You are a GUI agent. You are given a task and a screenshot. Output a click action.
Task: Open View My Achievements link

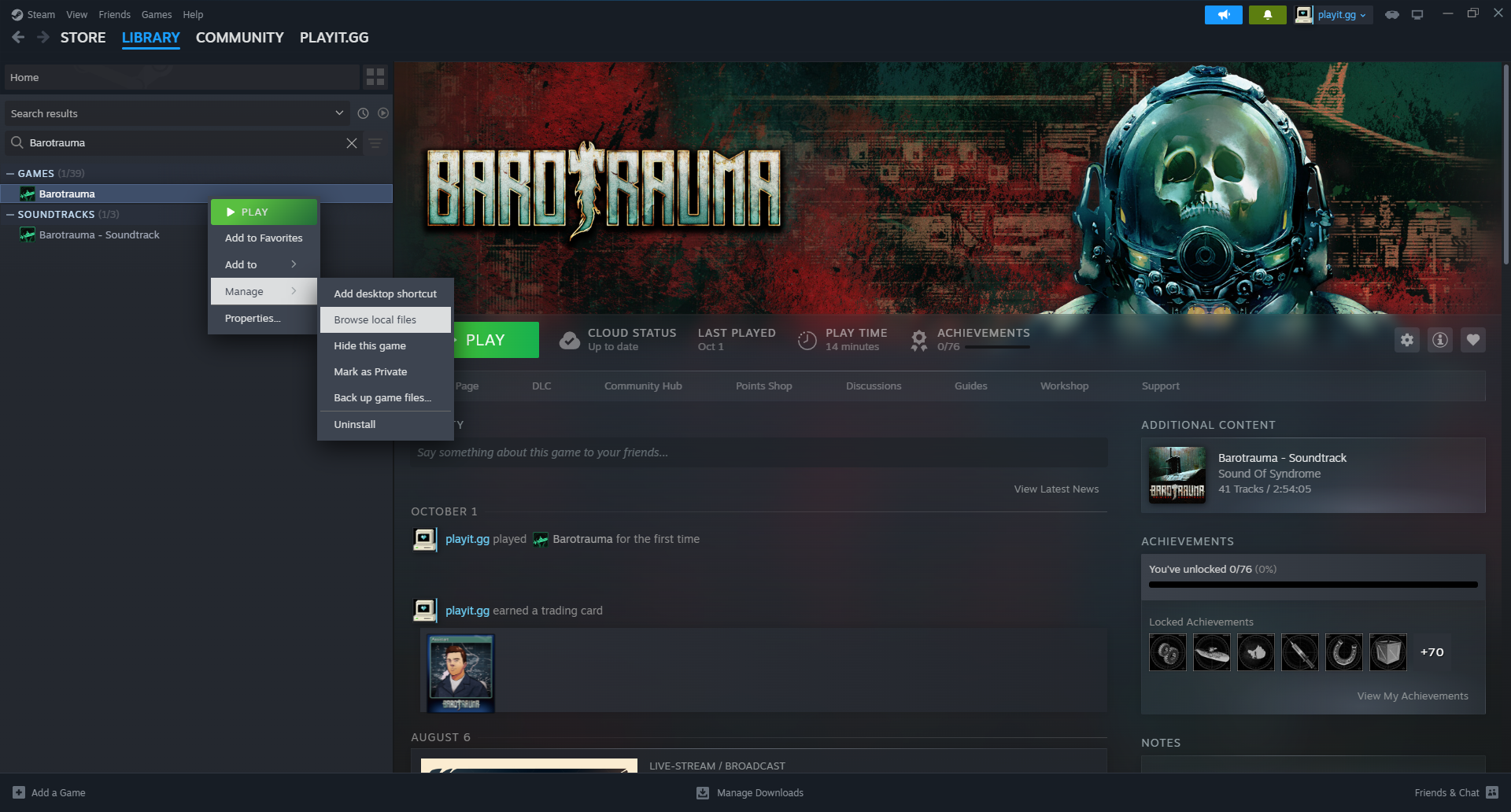coord(1413,696)
